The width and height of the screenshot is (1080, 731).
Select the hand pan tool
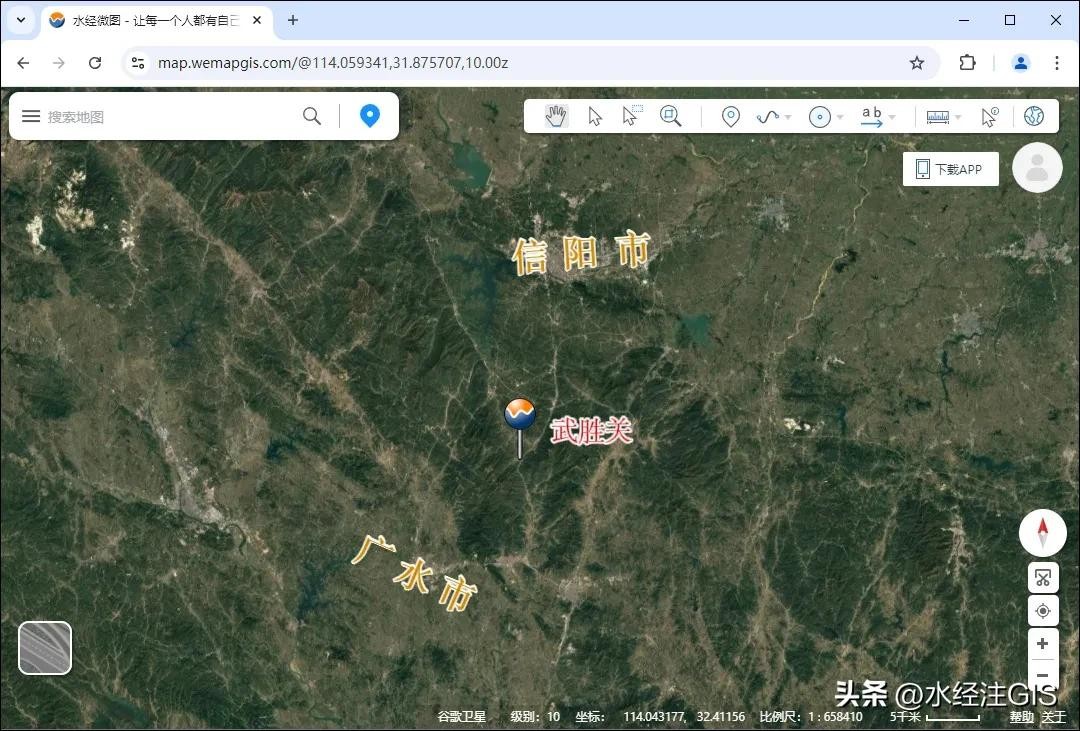[556, 117]
